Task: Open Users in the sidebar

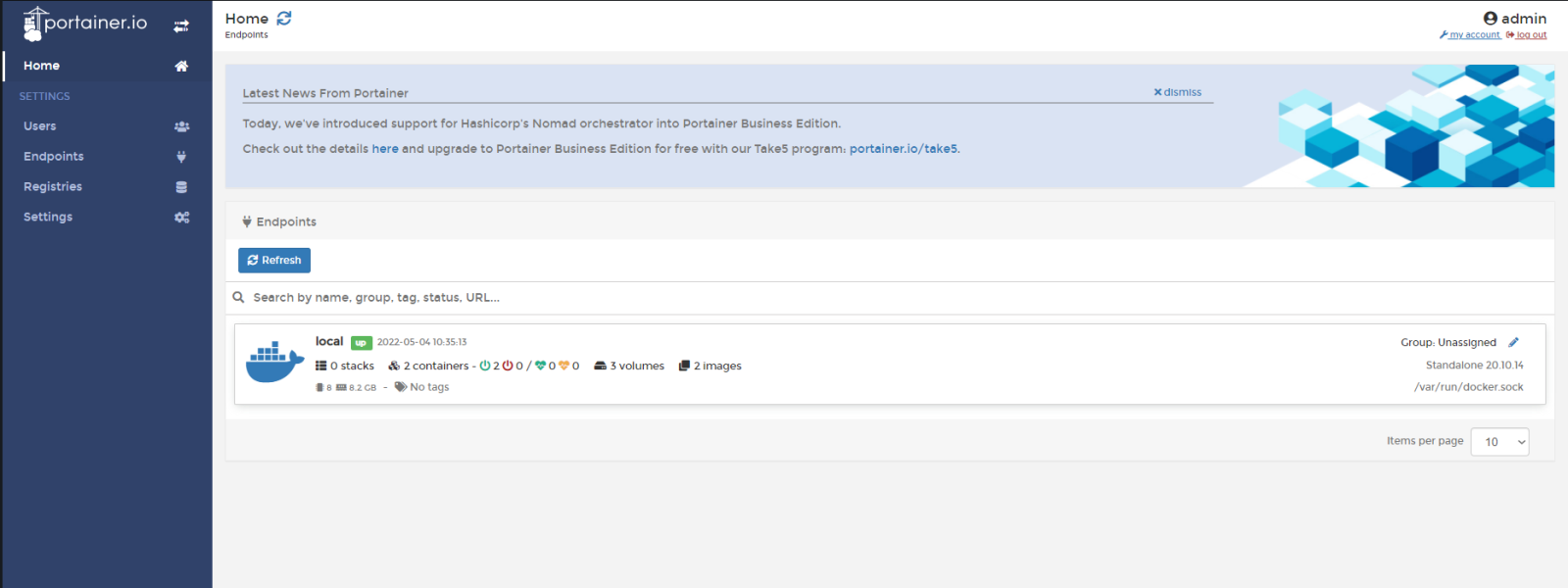Action: point(106,126)
